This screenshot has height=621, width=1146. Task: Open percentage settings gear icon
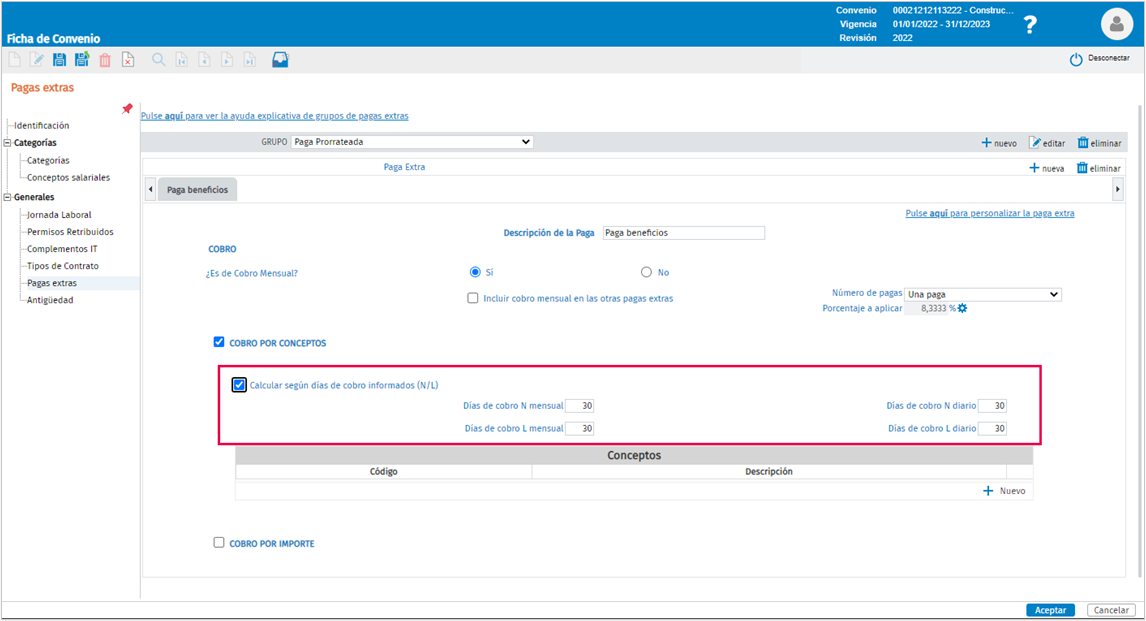963,308
